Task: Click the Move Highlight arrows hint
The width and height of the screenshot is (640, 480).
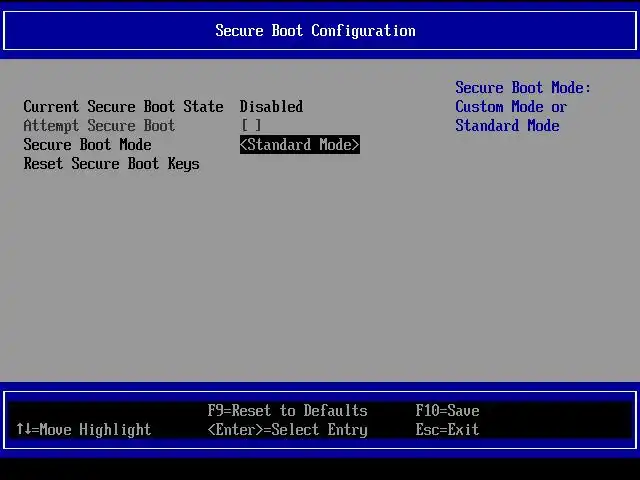Action: click(84, 430)
